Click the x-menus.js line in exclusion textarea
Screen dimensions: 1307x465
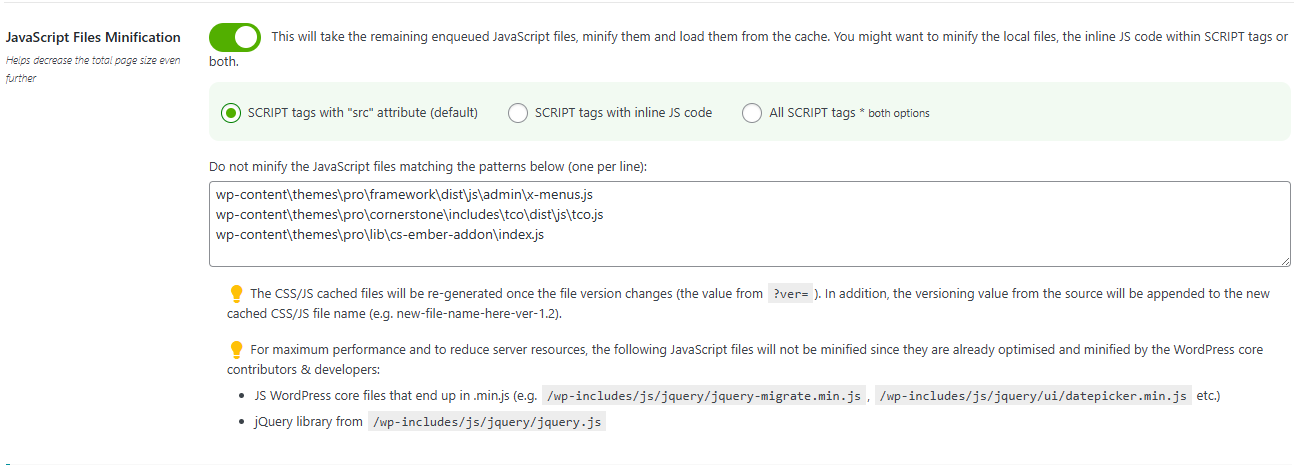click(411, 195)
